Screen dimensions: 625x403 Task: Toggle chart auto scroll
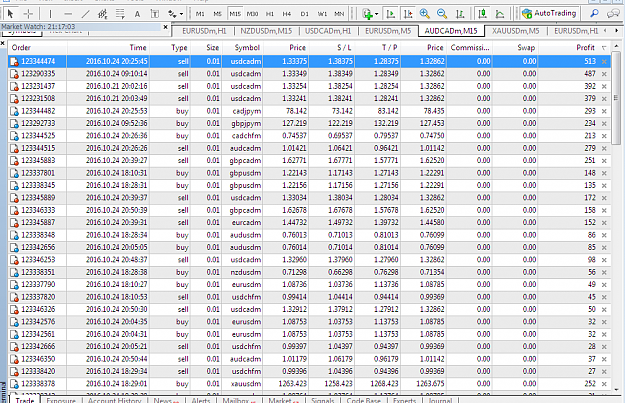390,14
